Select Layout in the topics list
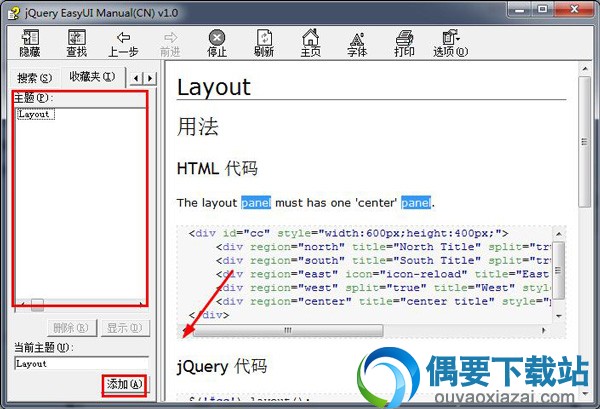Screen dimensions: 600x409 click(x=36, y=114)
